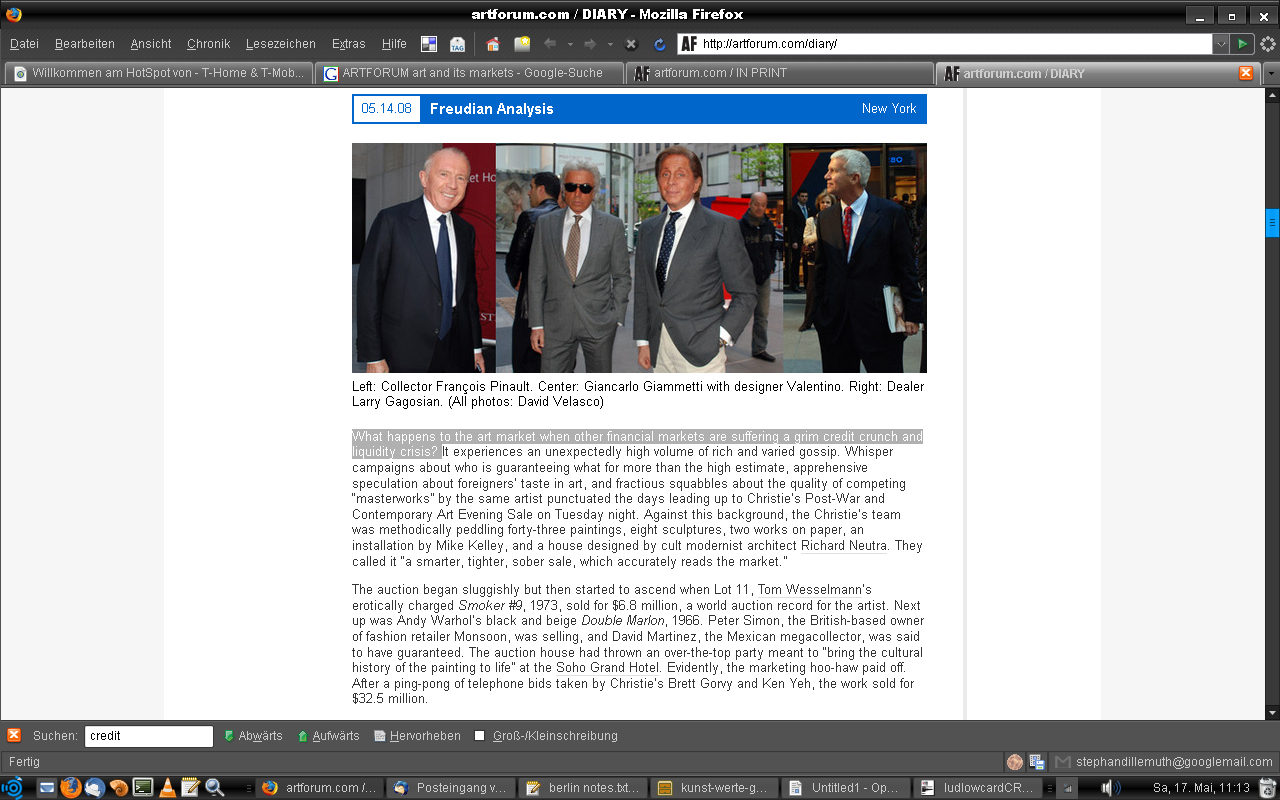Click the Suchen search input field
This screenshot has width=1280, height=800.
[149, 736]
